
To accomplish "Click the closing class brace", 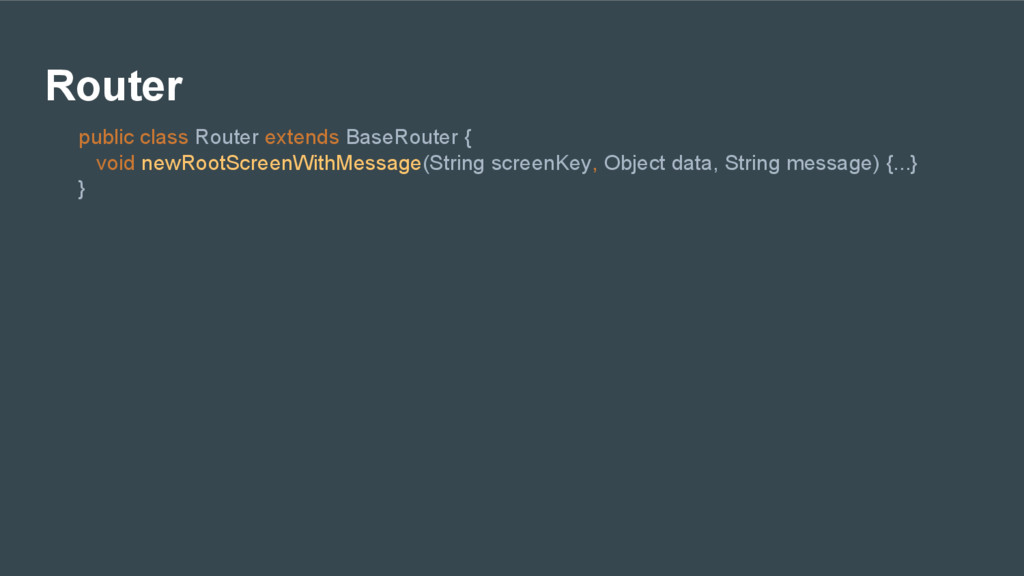I will 82,189.
